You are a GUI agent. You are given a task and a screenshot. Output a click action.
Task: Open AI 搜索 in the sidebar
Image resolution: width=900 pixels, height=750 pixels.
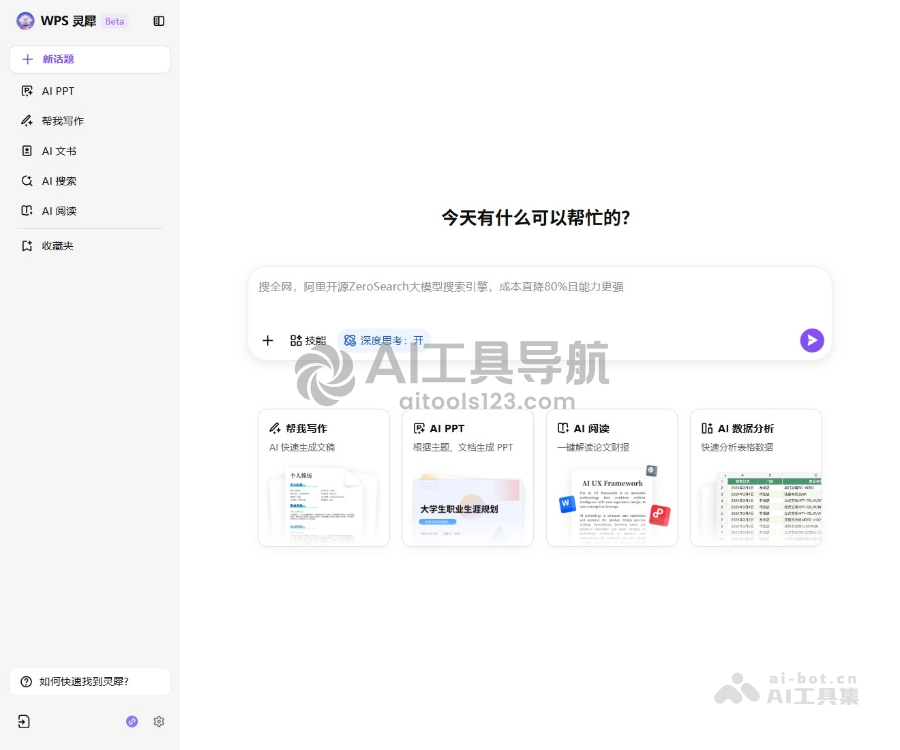pyautogui.click(x=90, y=181)
